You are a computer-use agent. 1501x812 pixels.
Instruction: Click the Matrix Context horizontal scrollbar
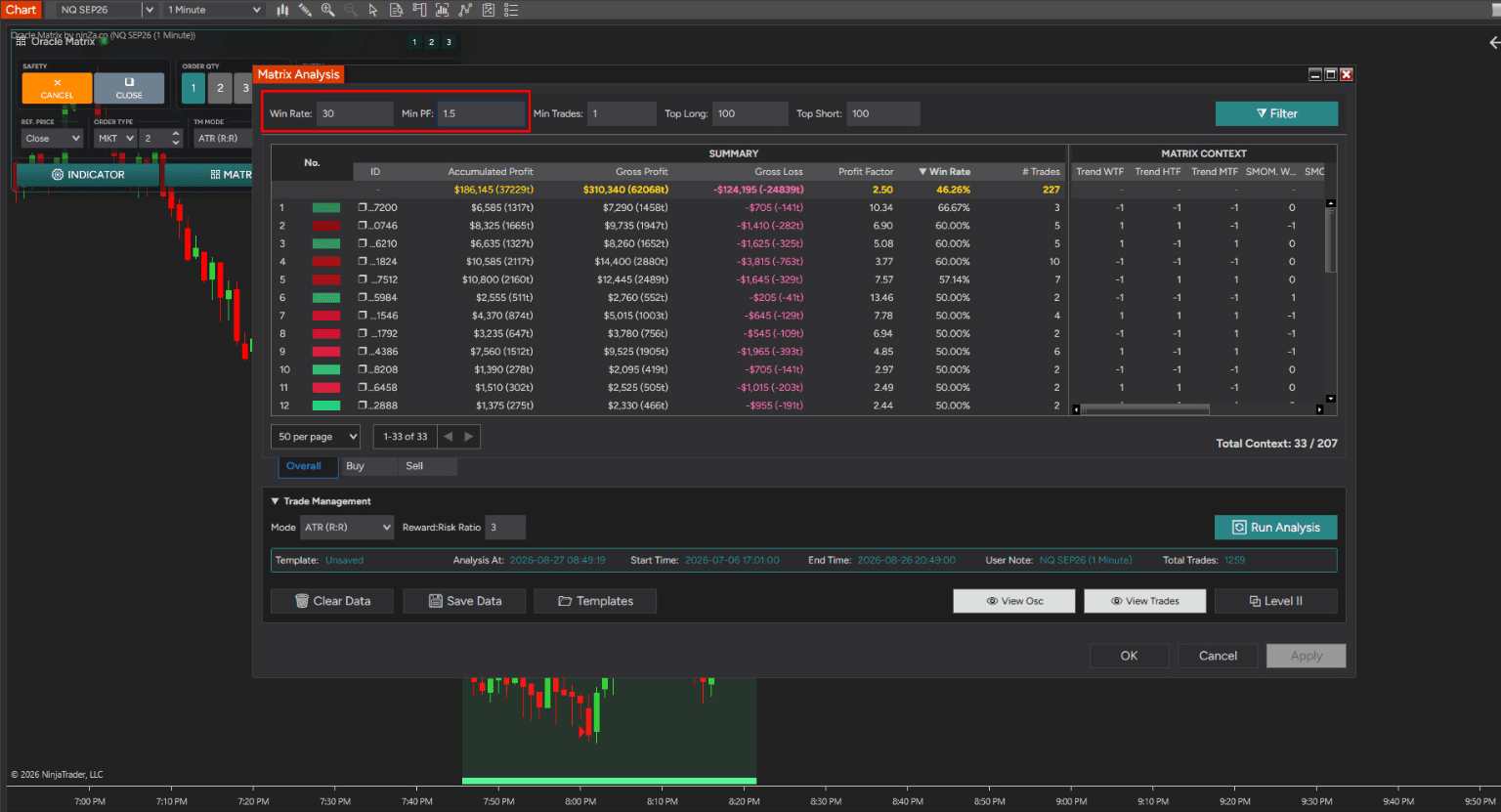(1145, 409)
